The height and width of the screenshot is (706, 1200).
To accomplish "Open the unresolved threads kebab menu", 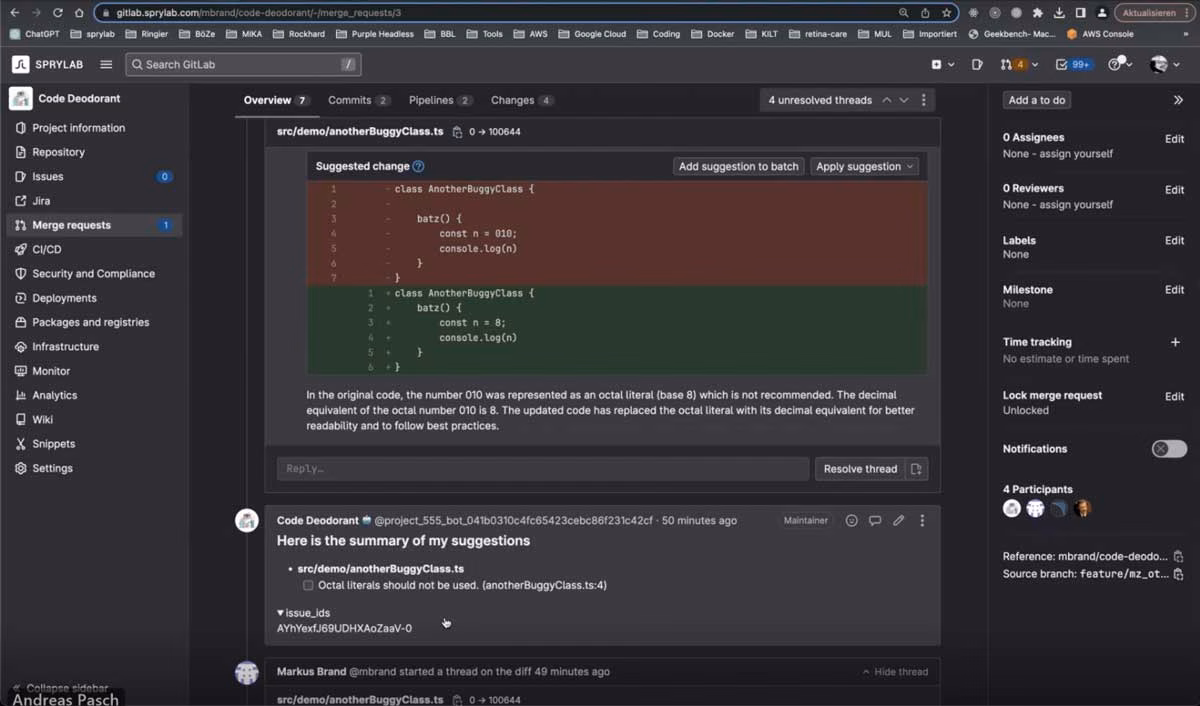I will coord(924,100).
